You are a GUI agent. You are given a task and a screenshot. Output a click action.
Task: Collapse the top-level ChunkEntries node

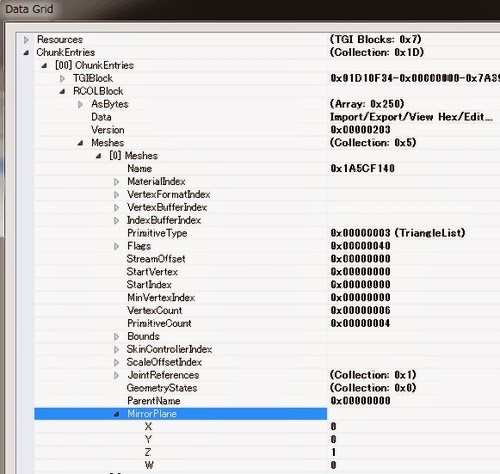pyautogui.click(x=26, y=53)
